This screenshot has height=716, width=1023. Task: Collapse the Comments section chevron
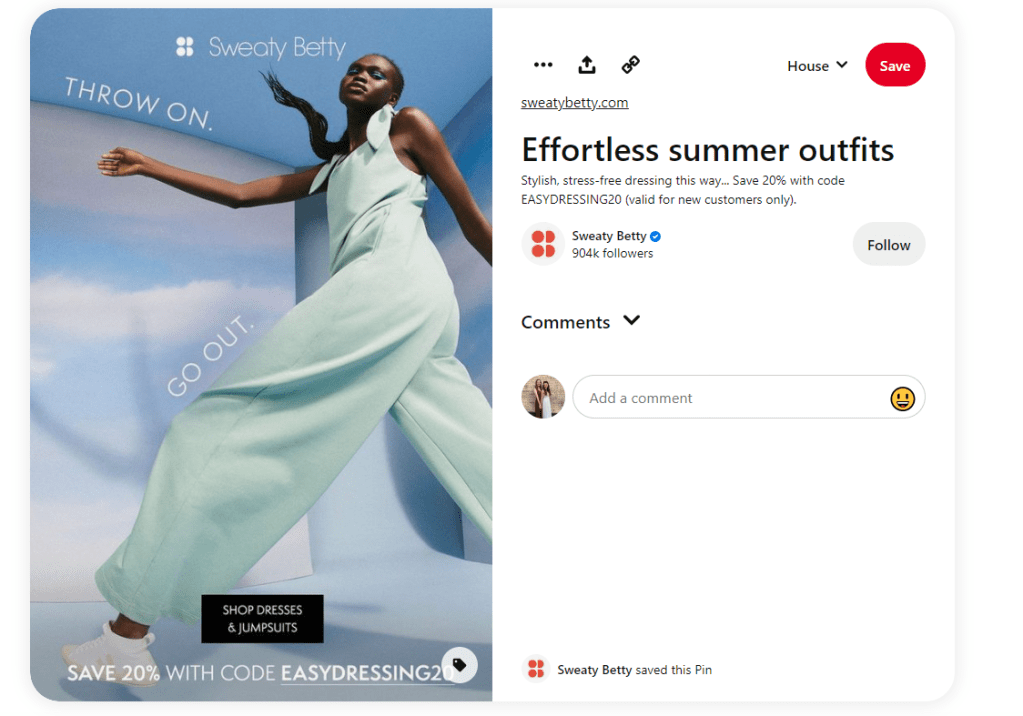631,320
